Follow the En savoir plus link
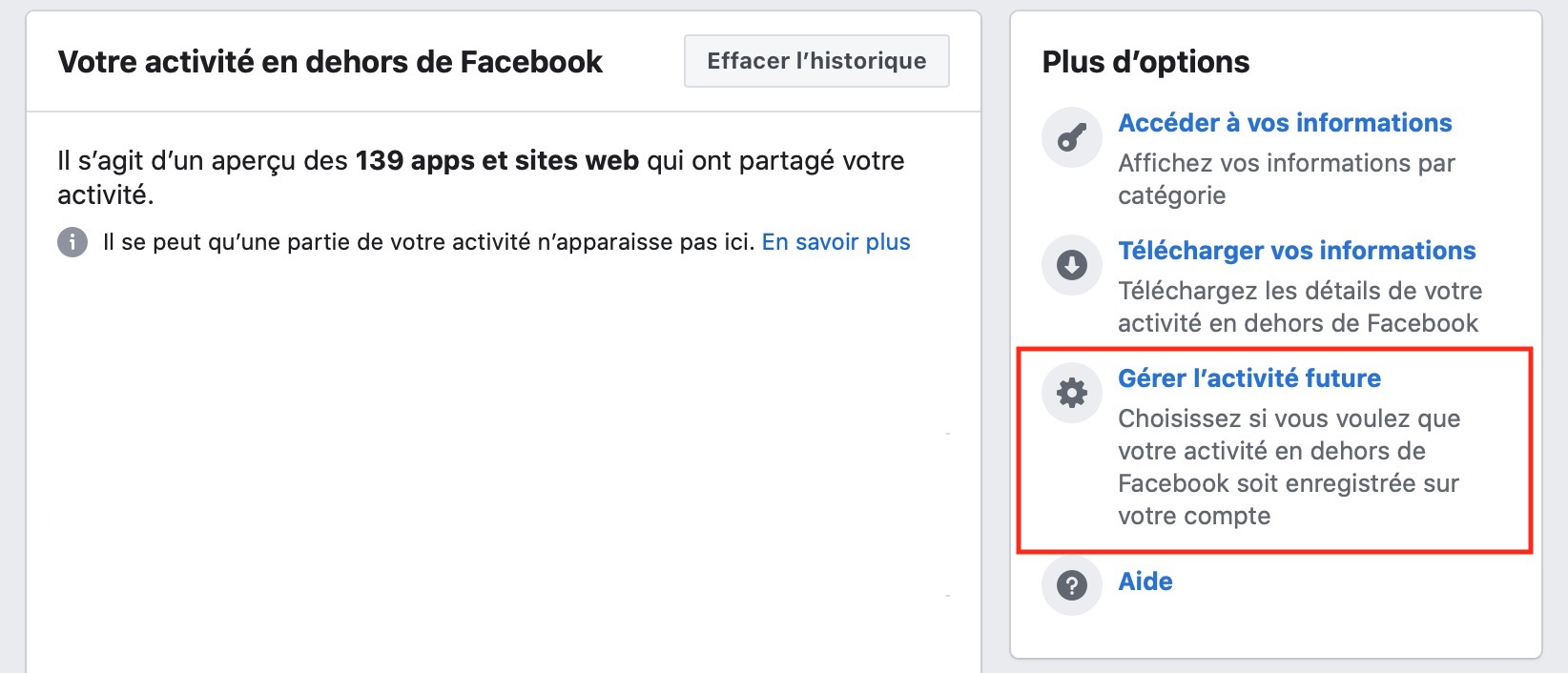Image resolution: width=1568 pixels, height=673 pixels. [x=835, y=242]
